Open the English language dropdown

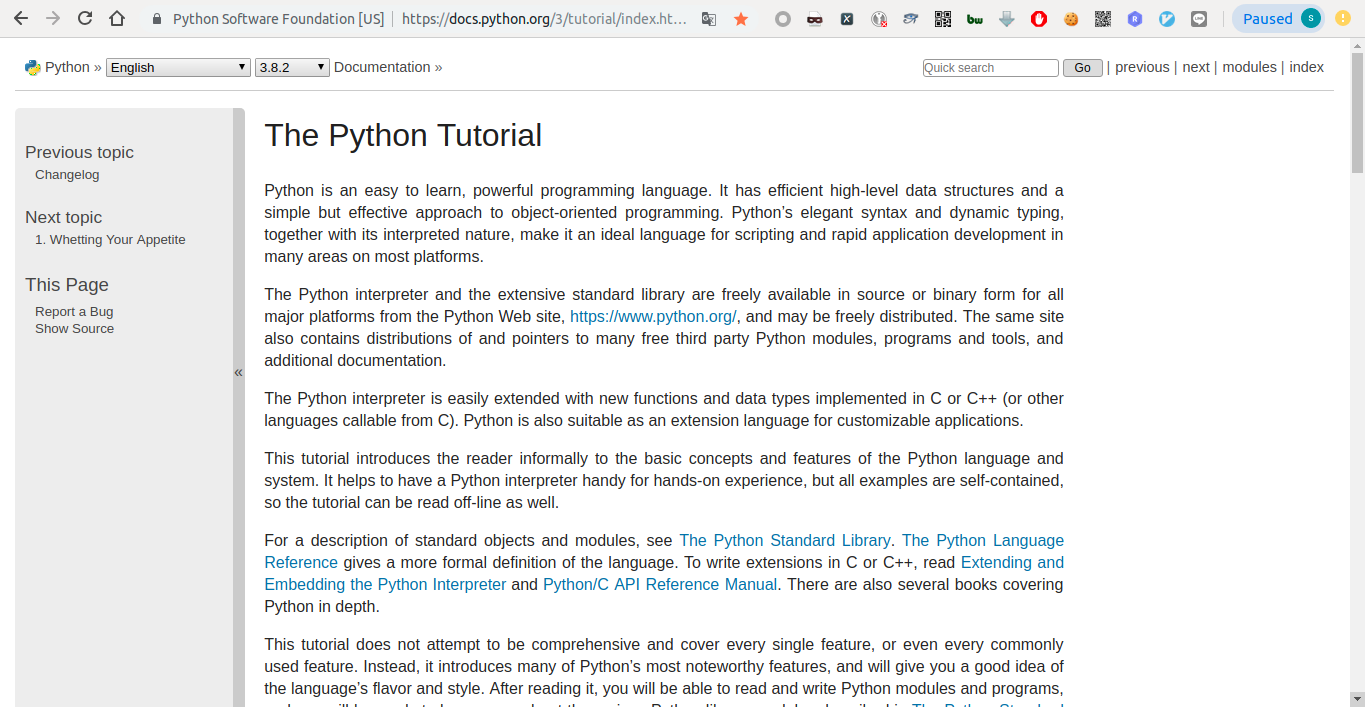click(x=177, y=67)
